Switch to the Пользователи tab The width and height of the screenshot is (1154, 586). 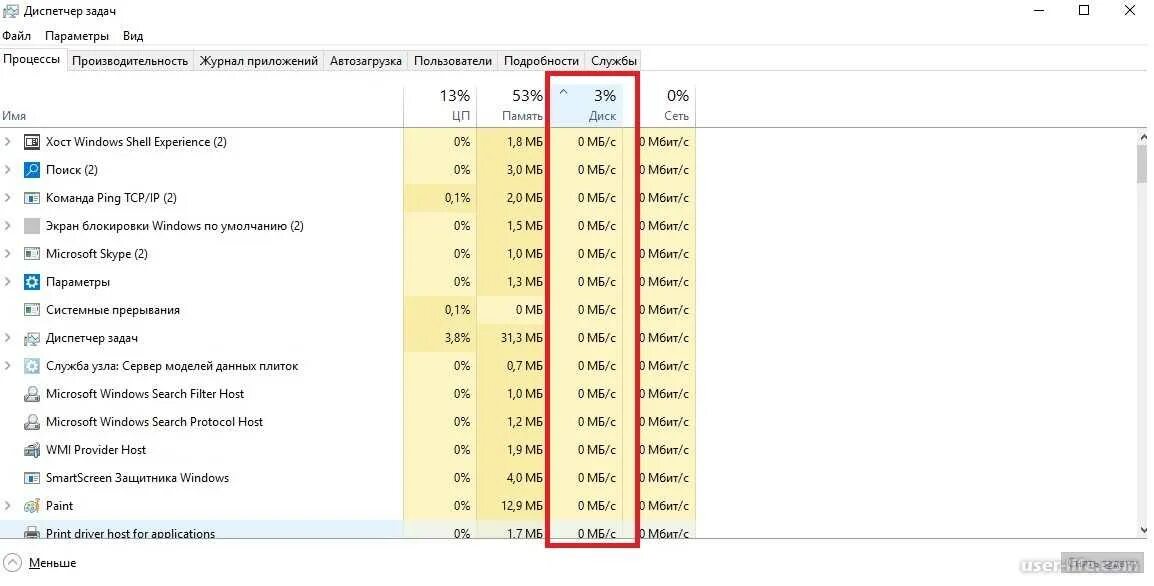click(453, 61)
